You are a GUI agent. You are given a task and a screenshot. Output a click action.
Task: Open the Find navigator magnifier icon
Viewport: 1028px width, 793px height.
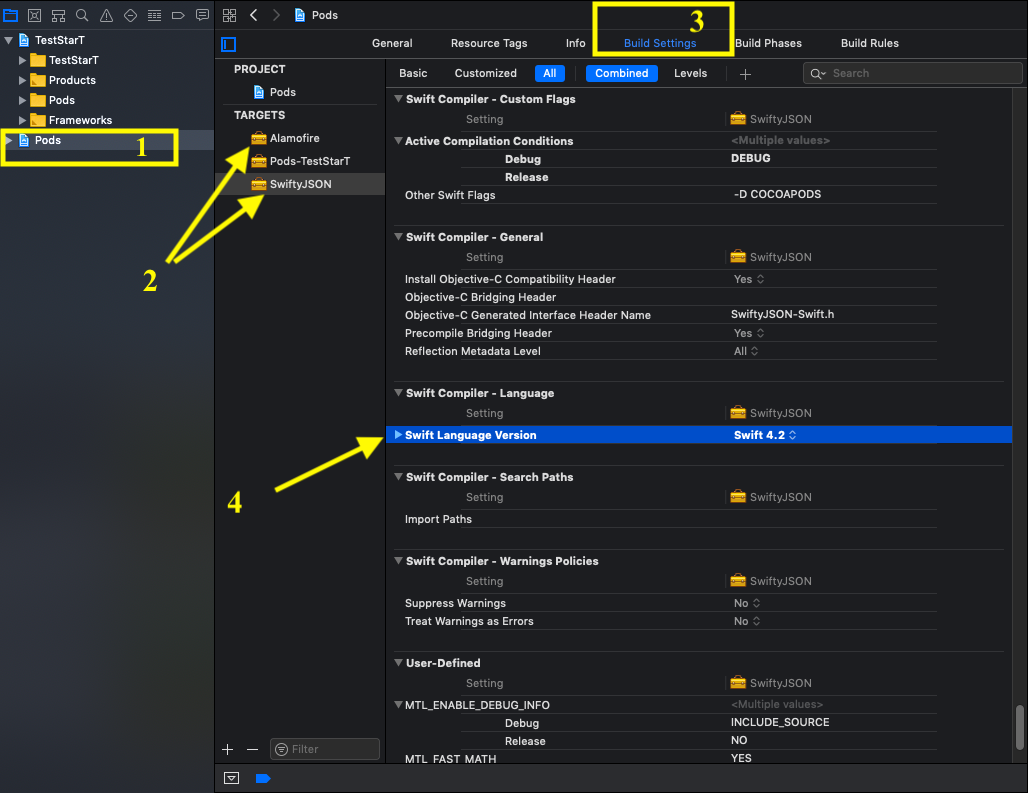82,15
